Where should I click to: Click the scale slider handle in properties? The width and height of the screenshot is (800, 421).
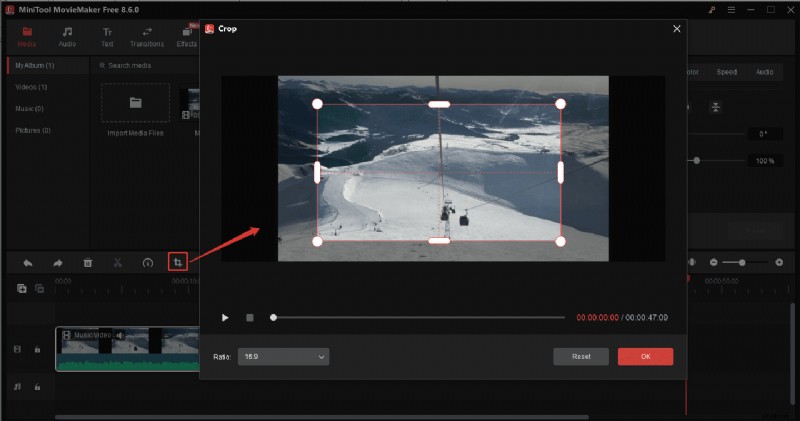pos(696,161)
